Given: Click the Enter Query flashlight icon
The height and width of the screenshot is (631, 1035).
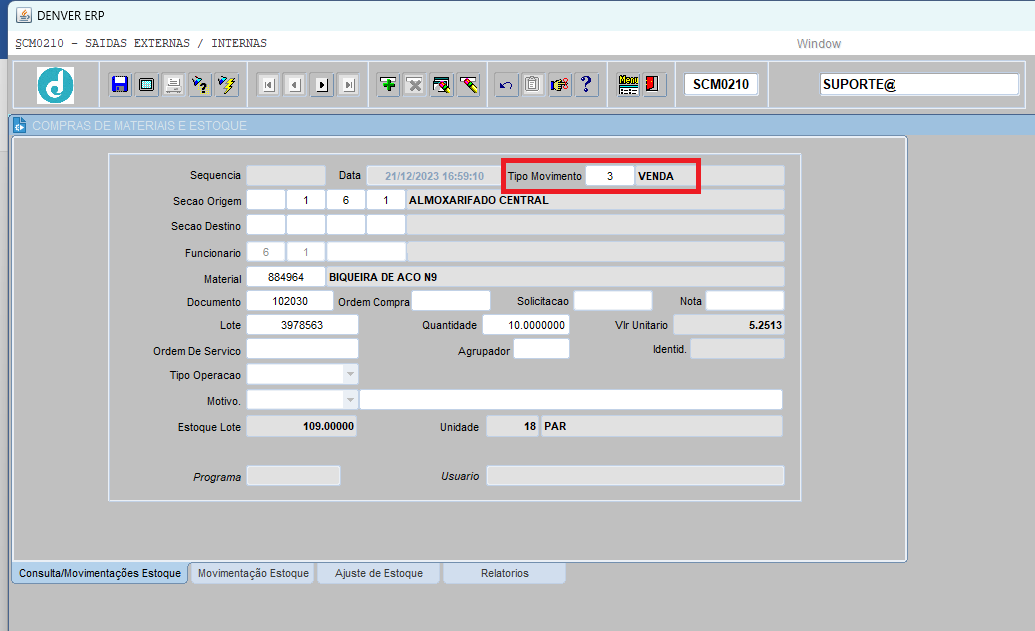Looking at the screenshot, I should pos(200,84).
